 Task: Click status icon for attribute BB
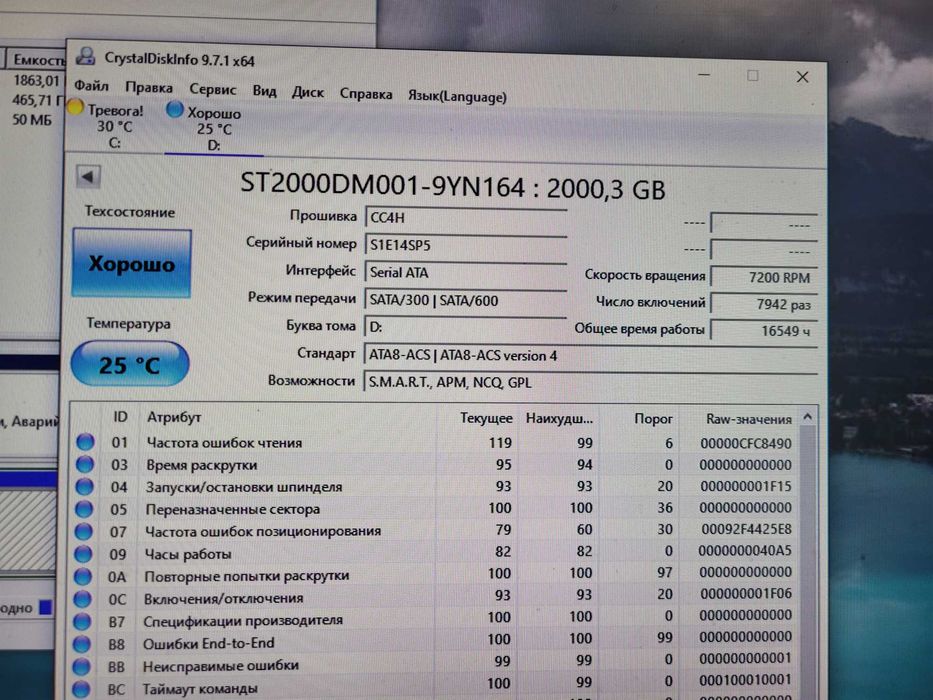point(81,667)
